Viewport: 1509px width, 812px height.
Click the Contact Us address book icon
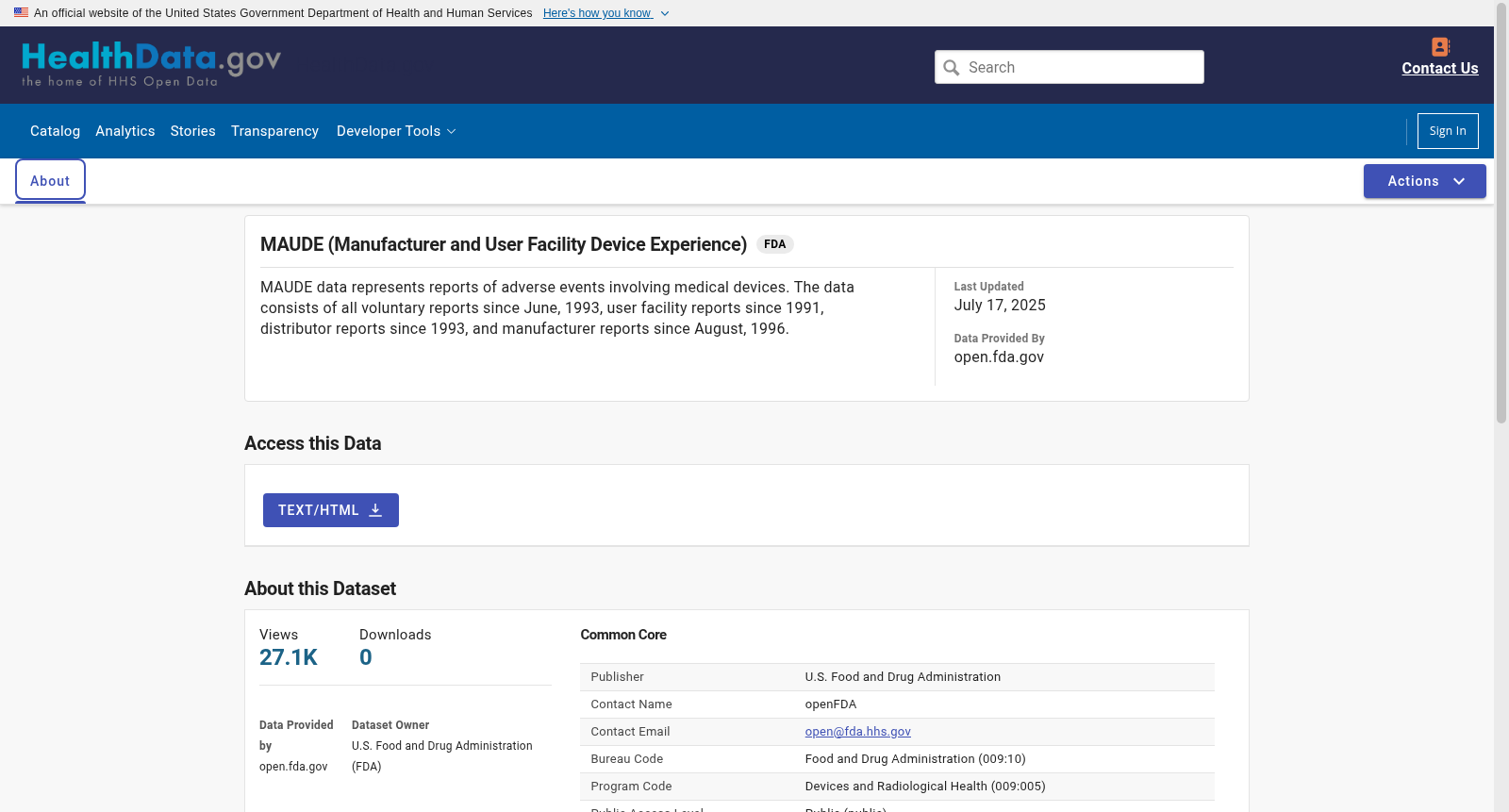tap(1440, 47)
